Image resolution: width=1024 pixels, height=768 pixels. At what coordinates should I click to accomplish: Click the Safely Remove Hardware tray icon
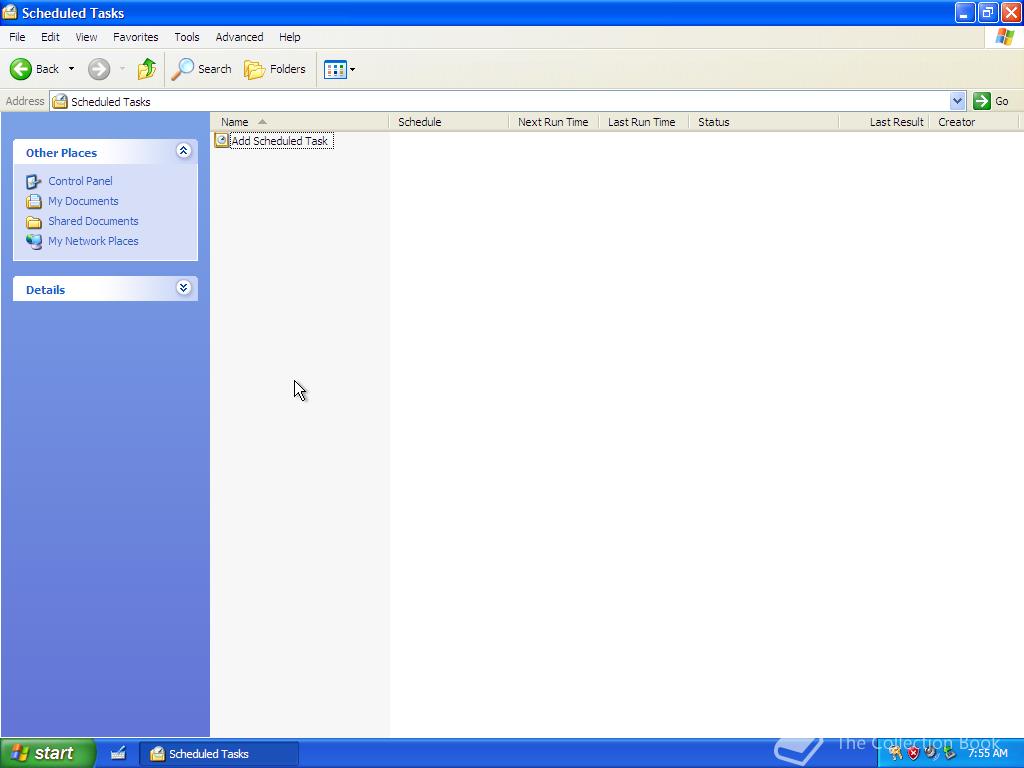[948, 753]
